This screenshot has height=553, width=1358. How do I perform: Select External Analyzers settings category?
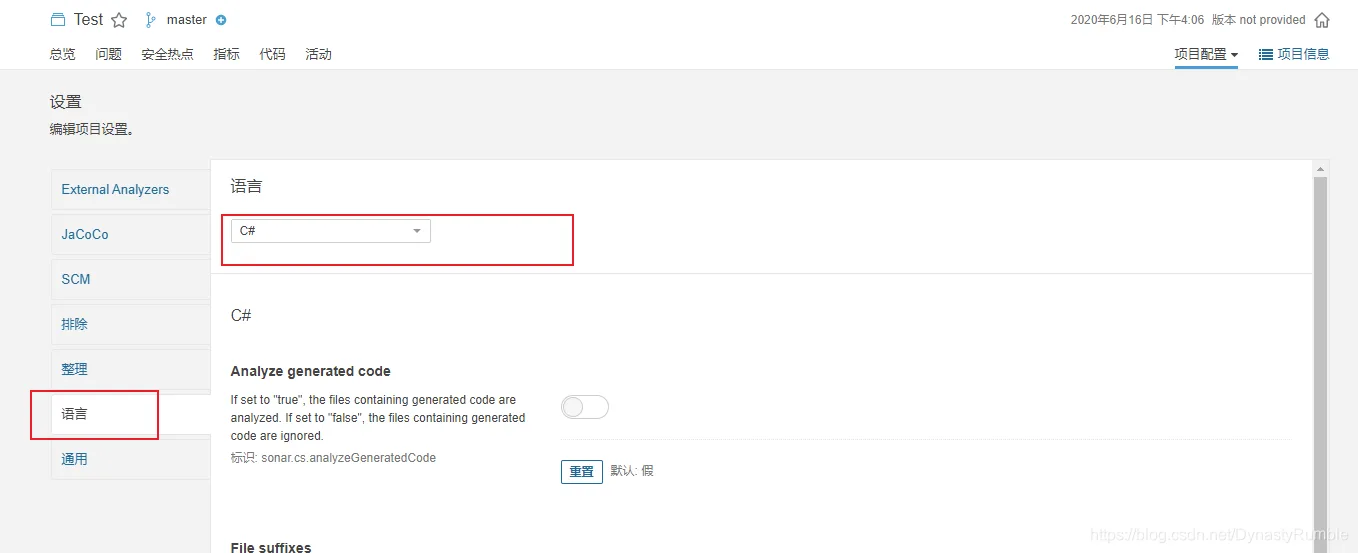[131, 189]
